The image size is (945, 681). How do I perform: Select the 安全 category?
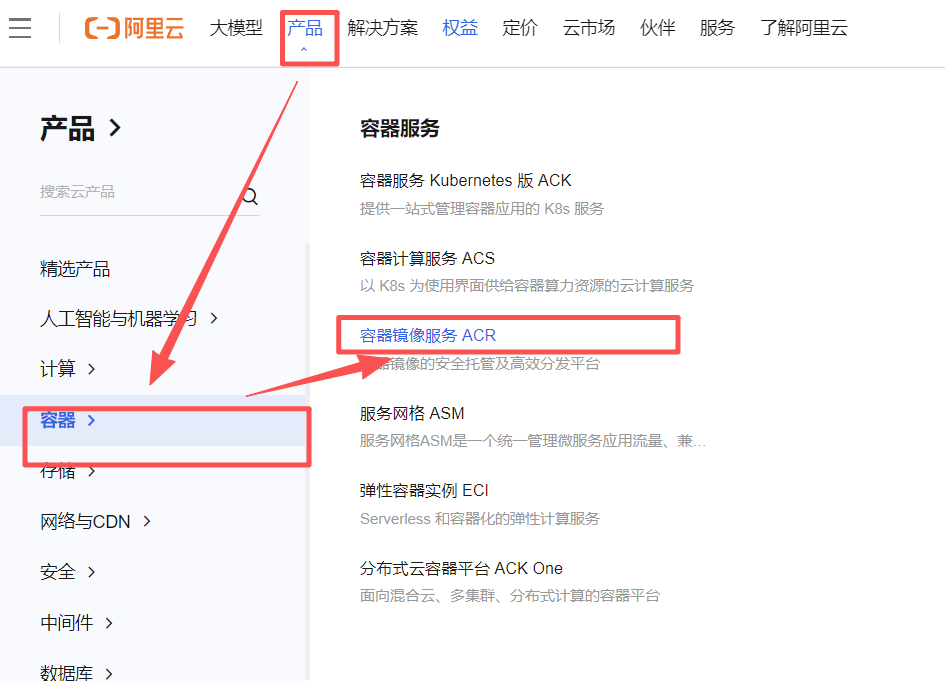click(58, 571)
